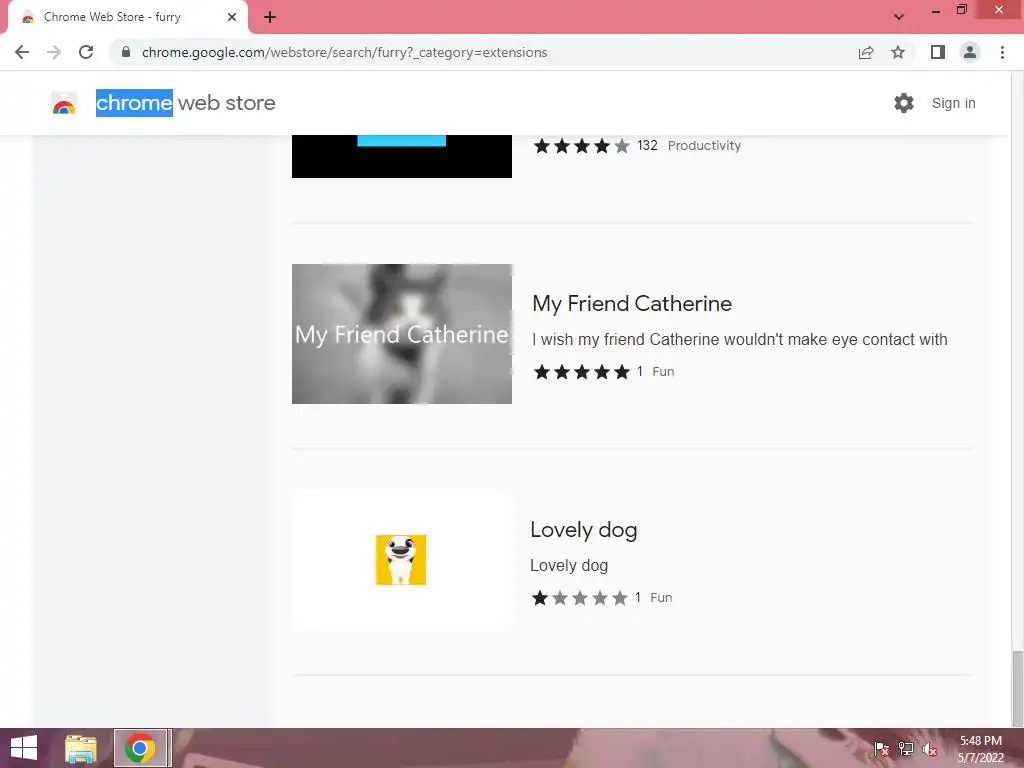Close the Chrome Web Store tab
The height and width of the screenshot is (768, 1024).
point(232,17)
